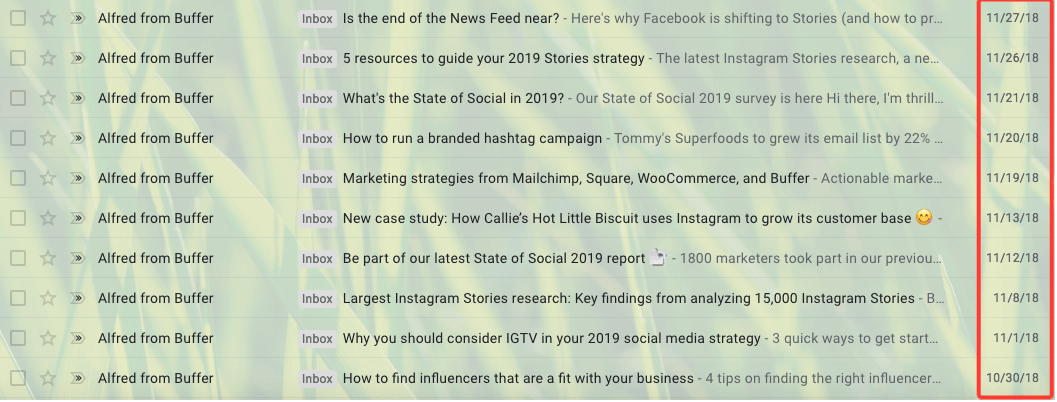
Task: Open the 'What's the State of Social in 2019?' email
Action: click(x=453, y=98)
